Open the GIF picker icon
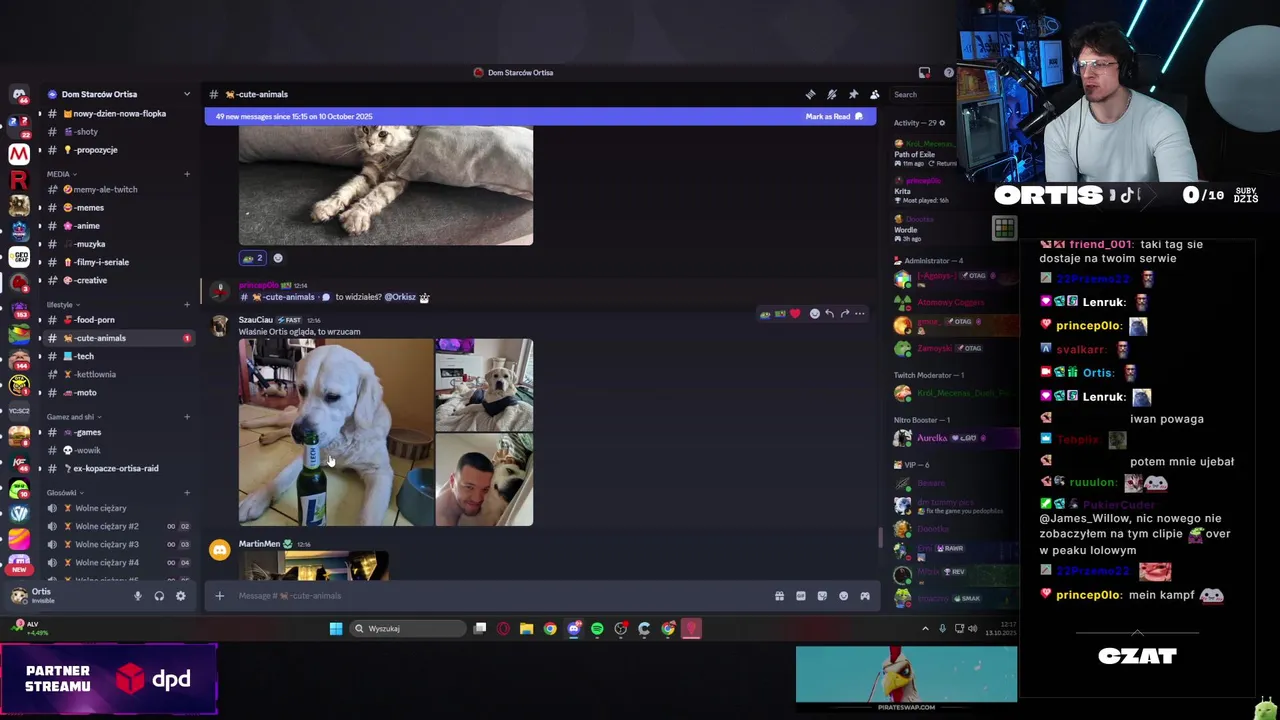The image size is (1280, 720). click(800, 596)
